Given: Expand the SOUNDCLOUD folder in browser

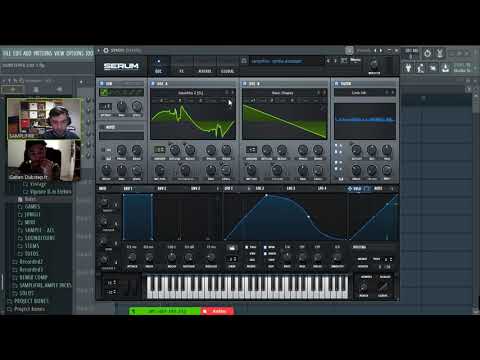Looking at the screenshot, I should click(x=40, y=238).
